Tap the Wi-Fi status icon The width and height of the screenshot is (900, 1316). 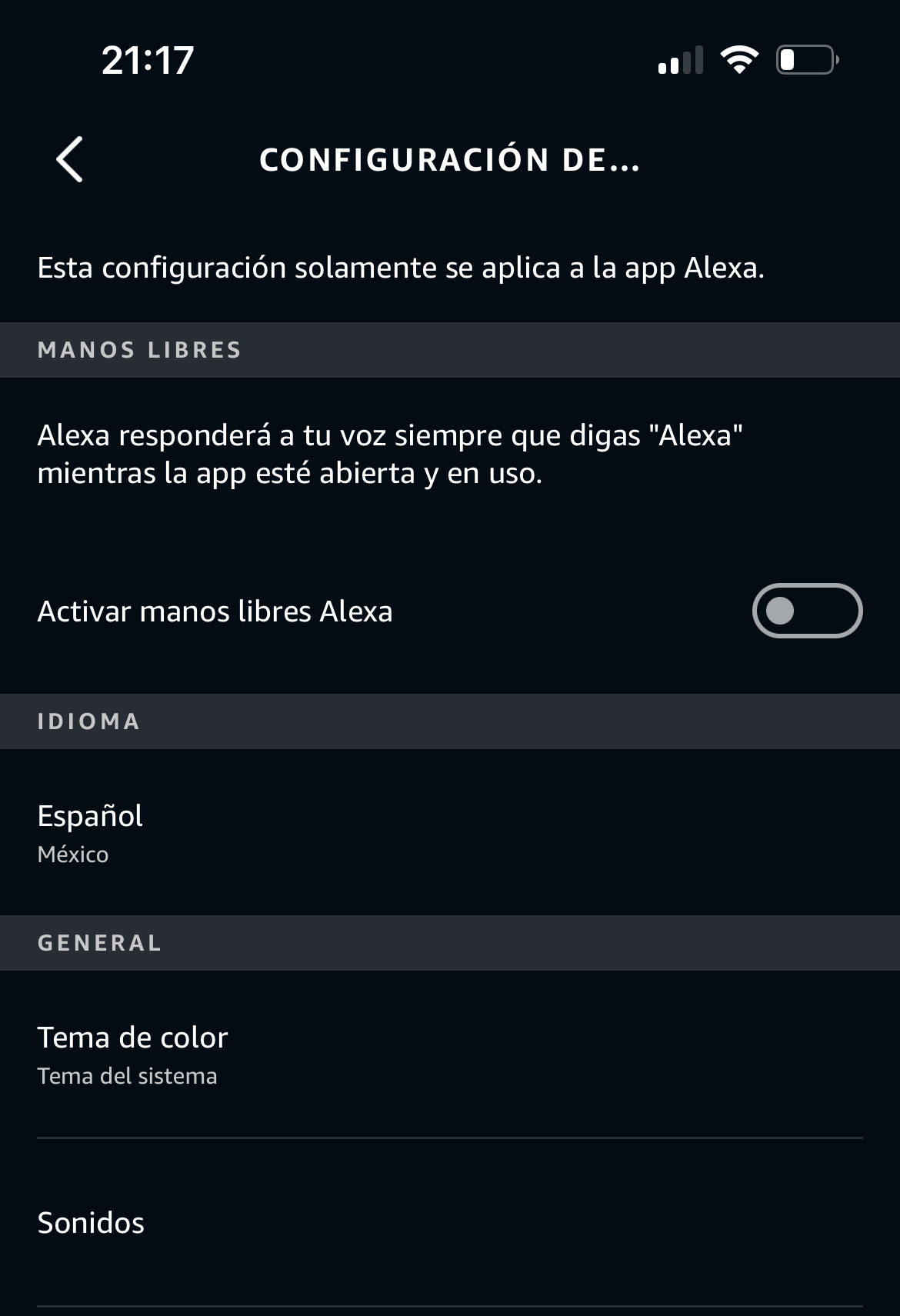[x=738, y=60]
